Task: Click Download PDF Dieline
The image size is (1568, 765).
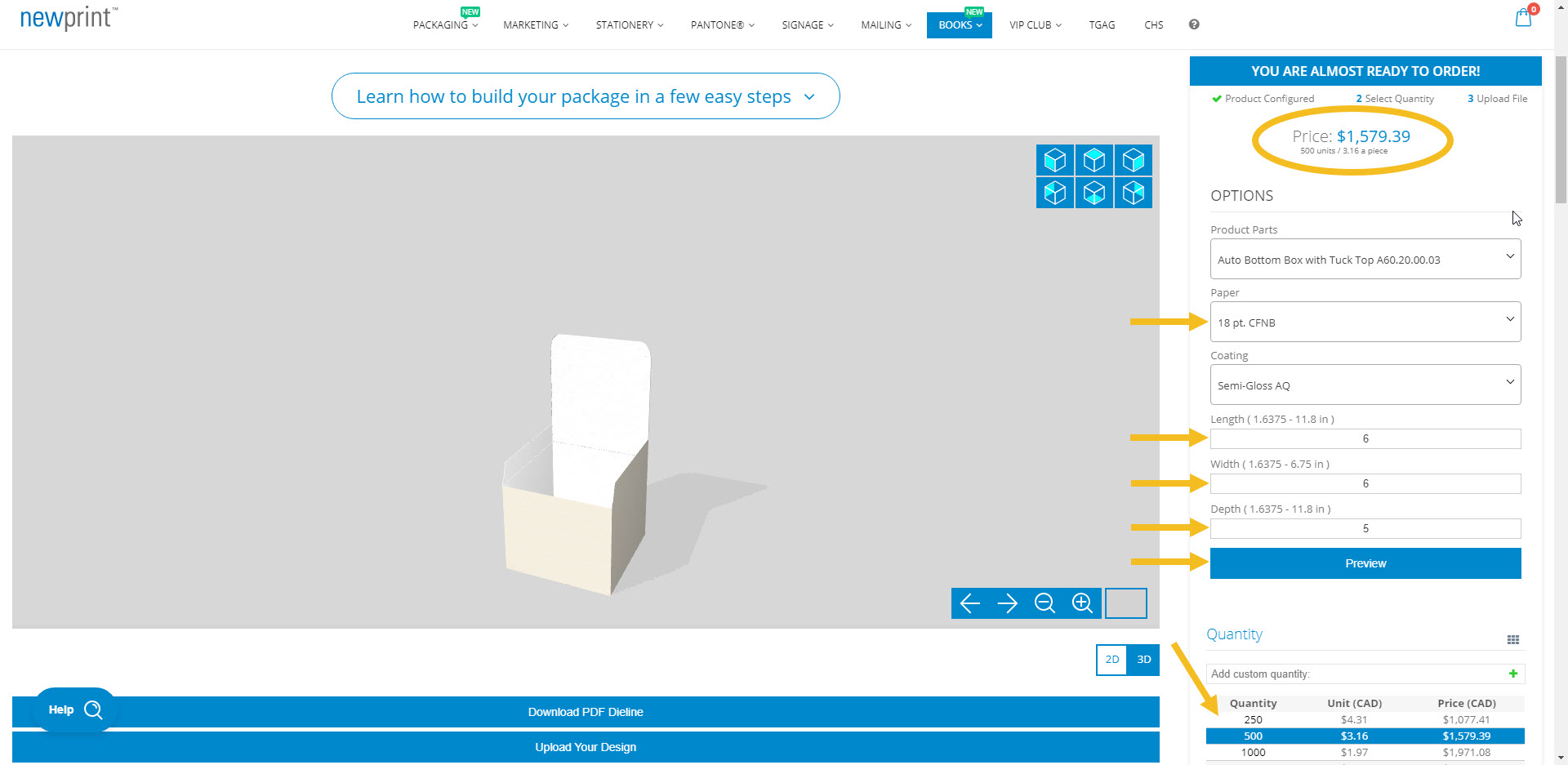Action: [586, 712]
